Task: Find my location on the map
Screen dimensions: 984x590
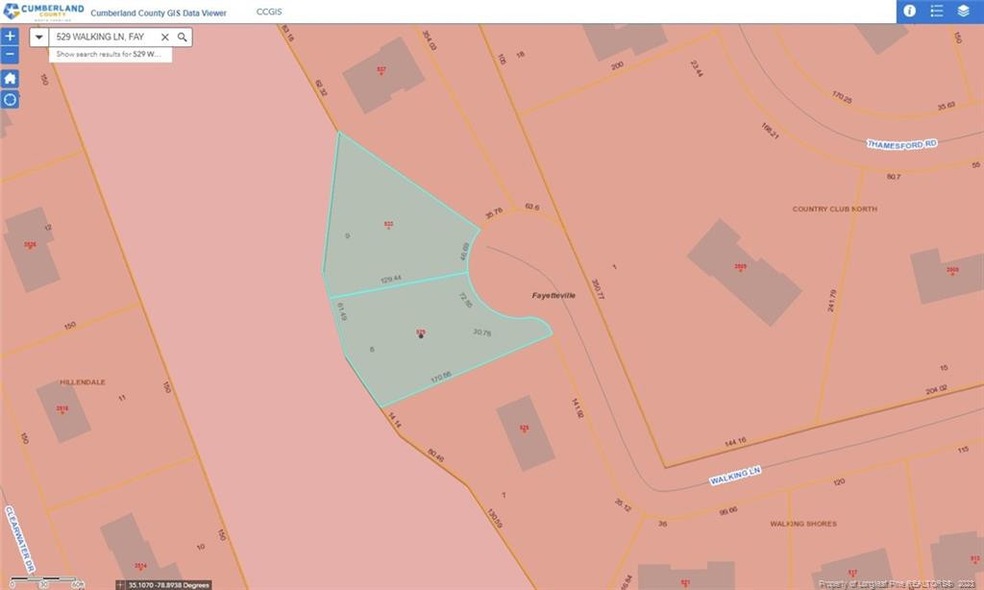Action: (x=10, y=100)
